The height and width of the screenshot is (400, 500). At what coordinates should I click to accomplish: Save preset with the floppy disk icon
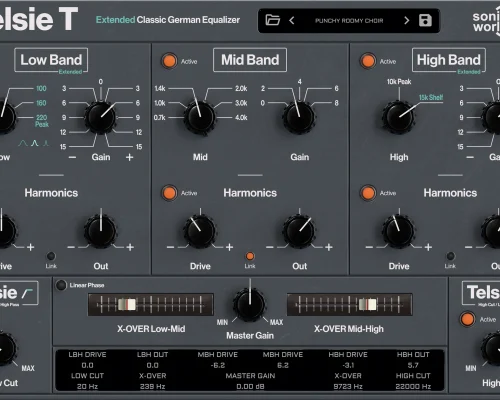(425, 20)
